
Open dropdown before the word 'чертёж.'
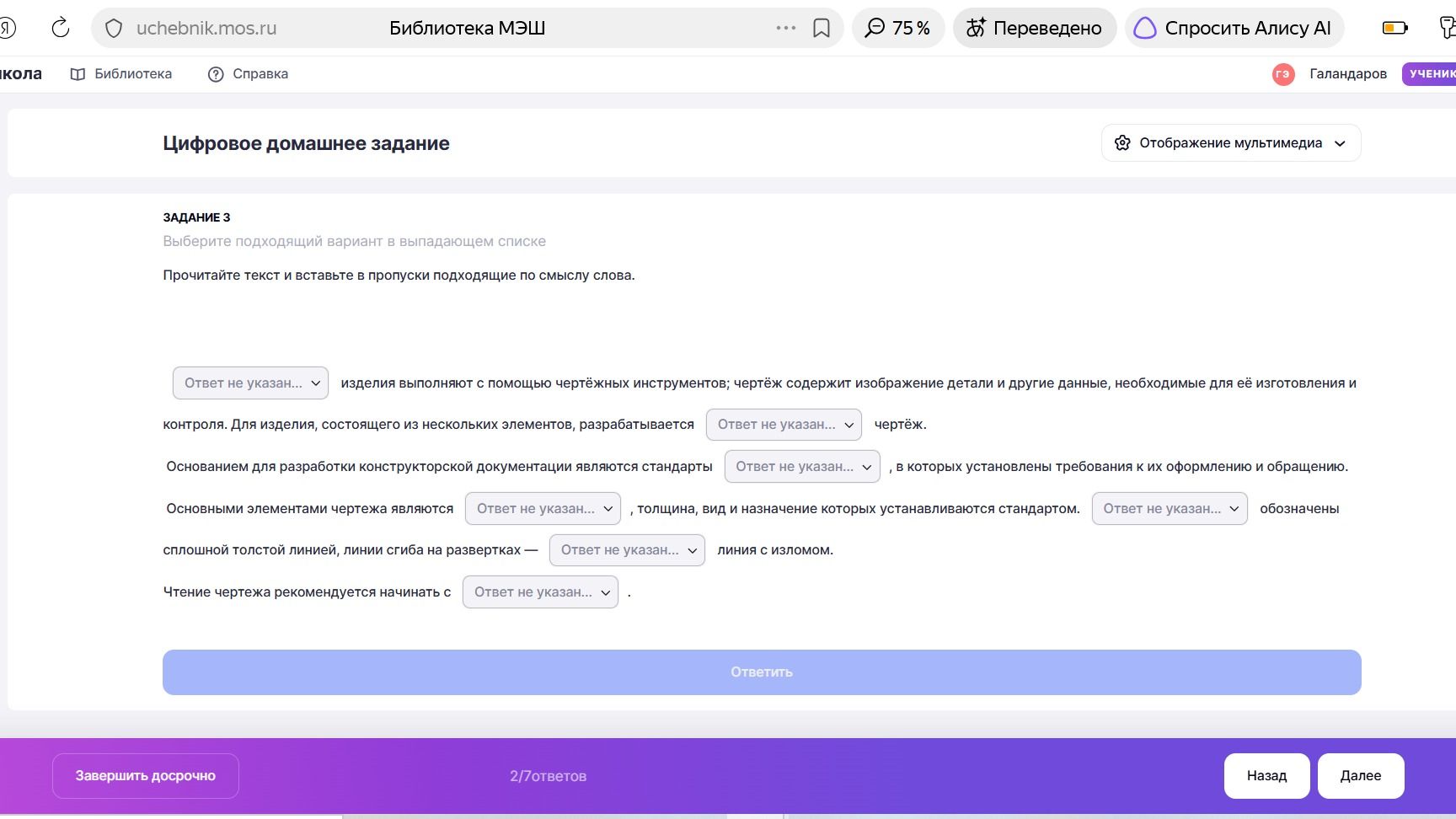[784, 425]
